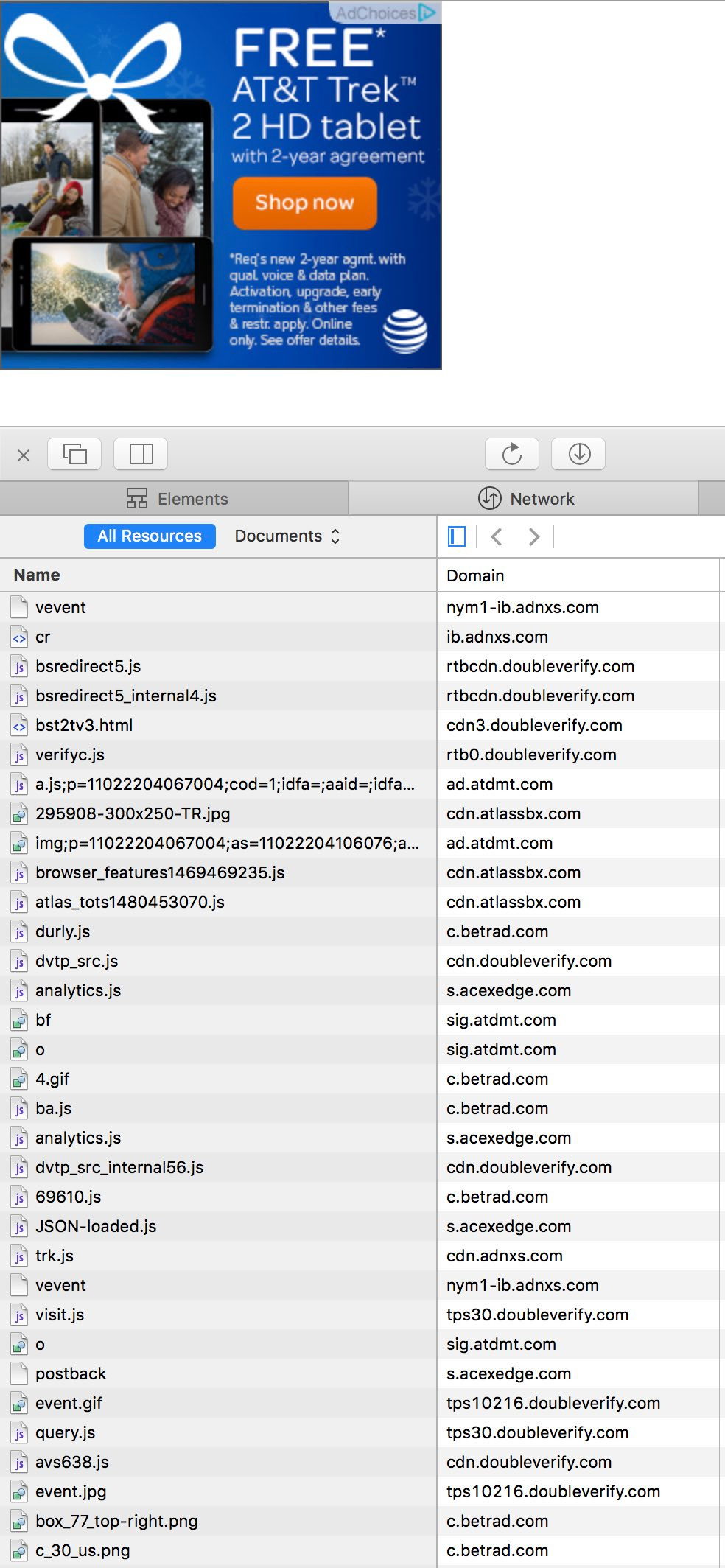Click the script icon beside durly.js

click(20, 932)
